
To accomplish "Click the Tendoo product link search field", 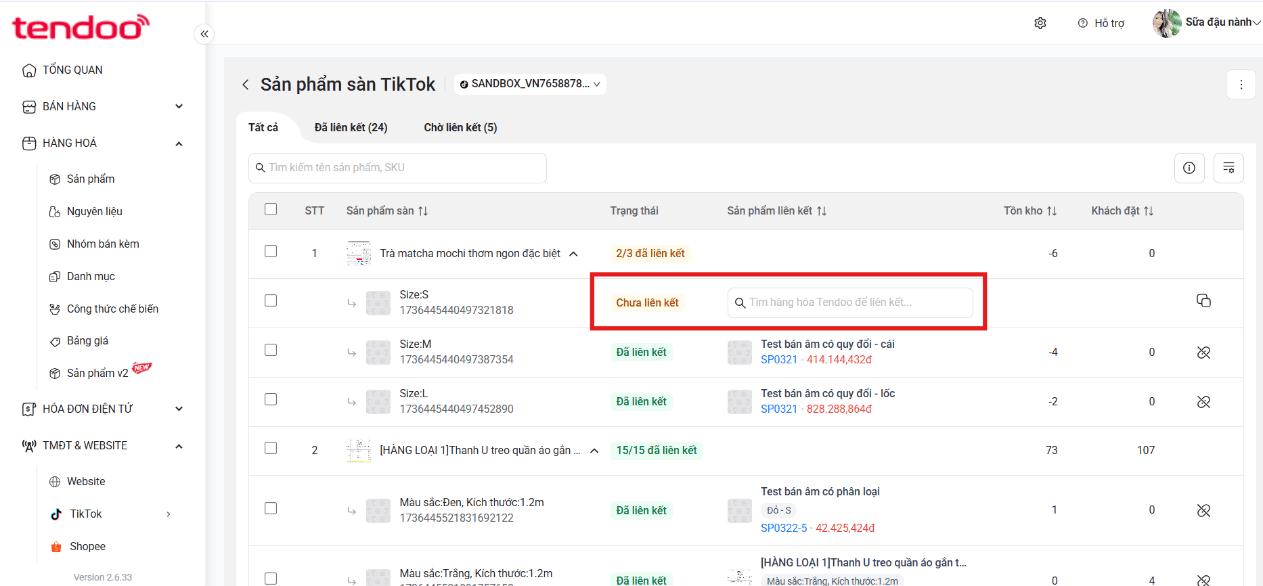I will click(x=850, y=303).
